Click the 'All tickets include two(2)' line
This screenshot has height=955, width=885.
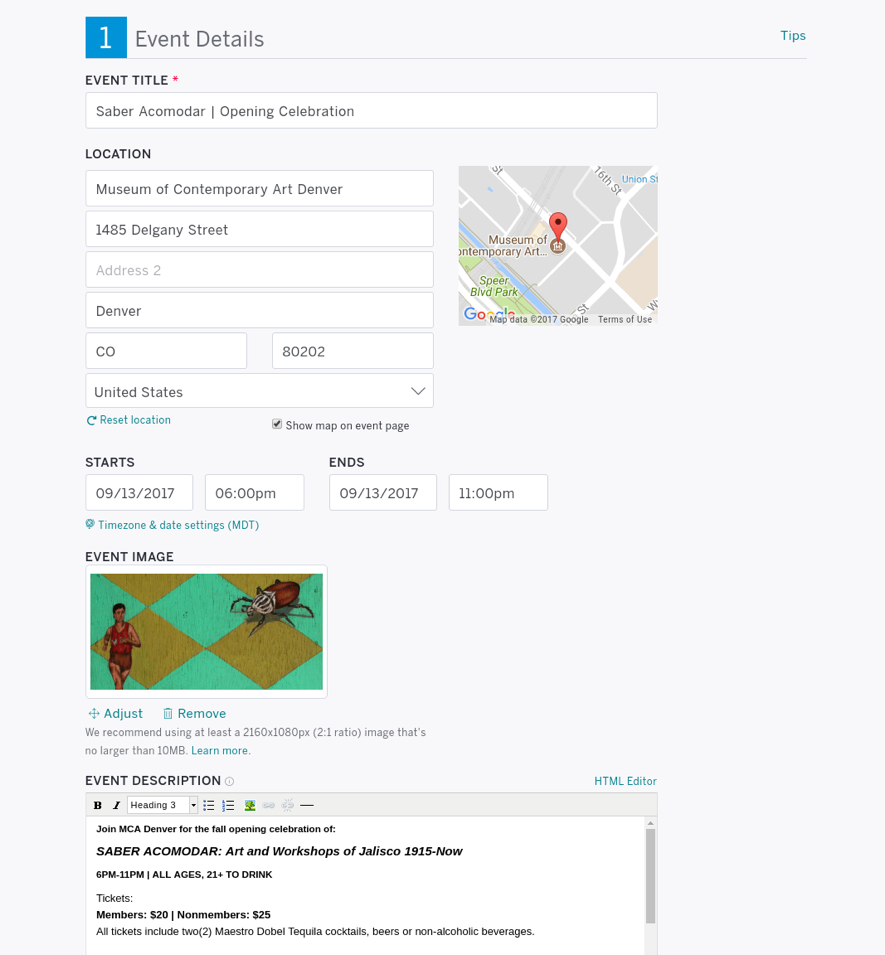(315, 931)
